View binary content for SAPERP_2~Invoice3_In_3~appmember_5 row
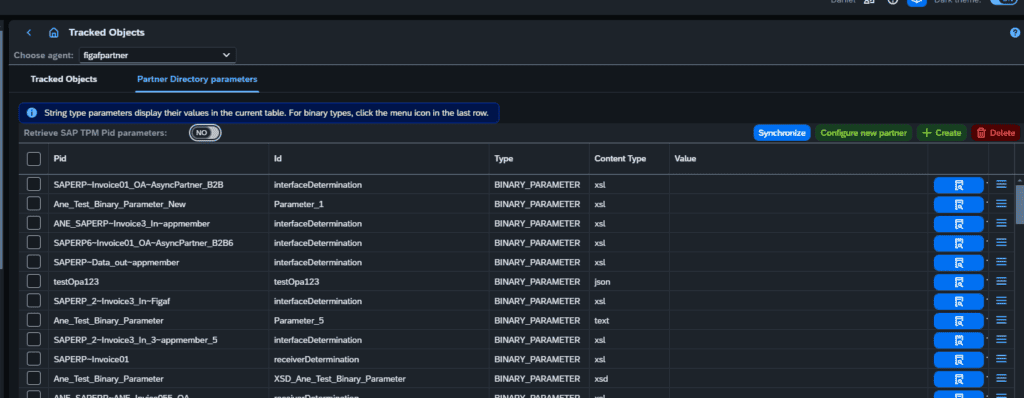Viewport: 1024px width, 398px height. (959, 340)
